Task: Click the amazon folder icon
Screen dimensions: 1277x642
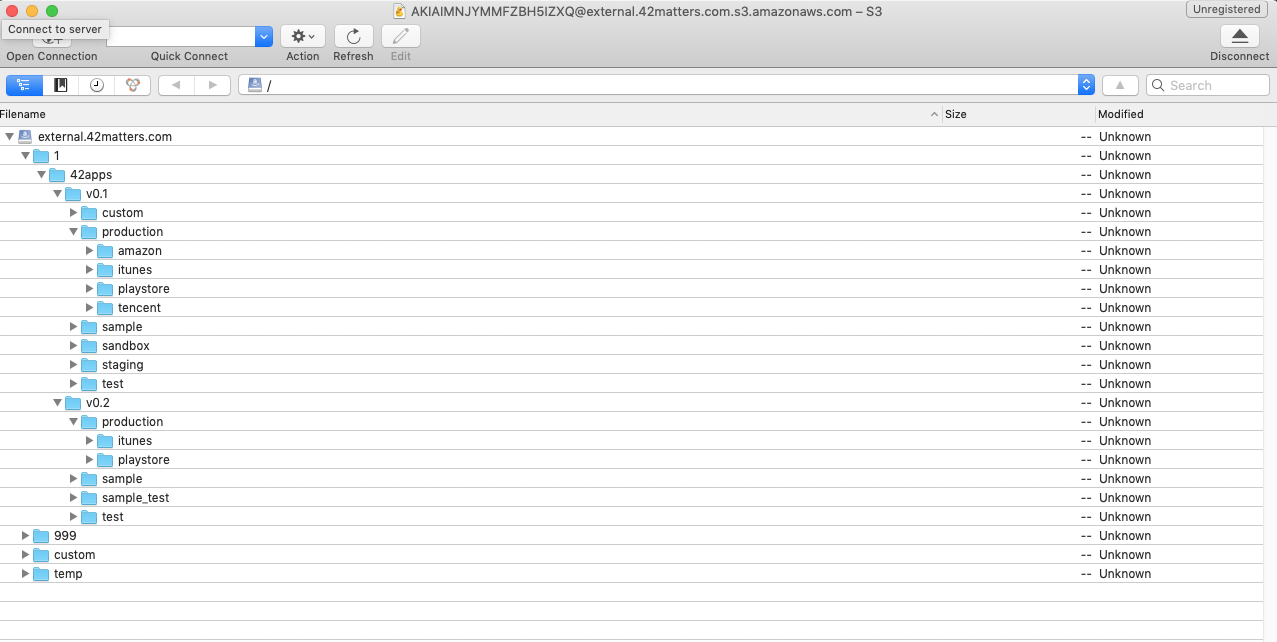Action: pyautogui.click(x=105, y=251)
